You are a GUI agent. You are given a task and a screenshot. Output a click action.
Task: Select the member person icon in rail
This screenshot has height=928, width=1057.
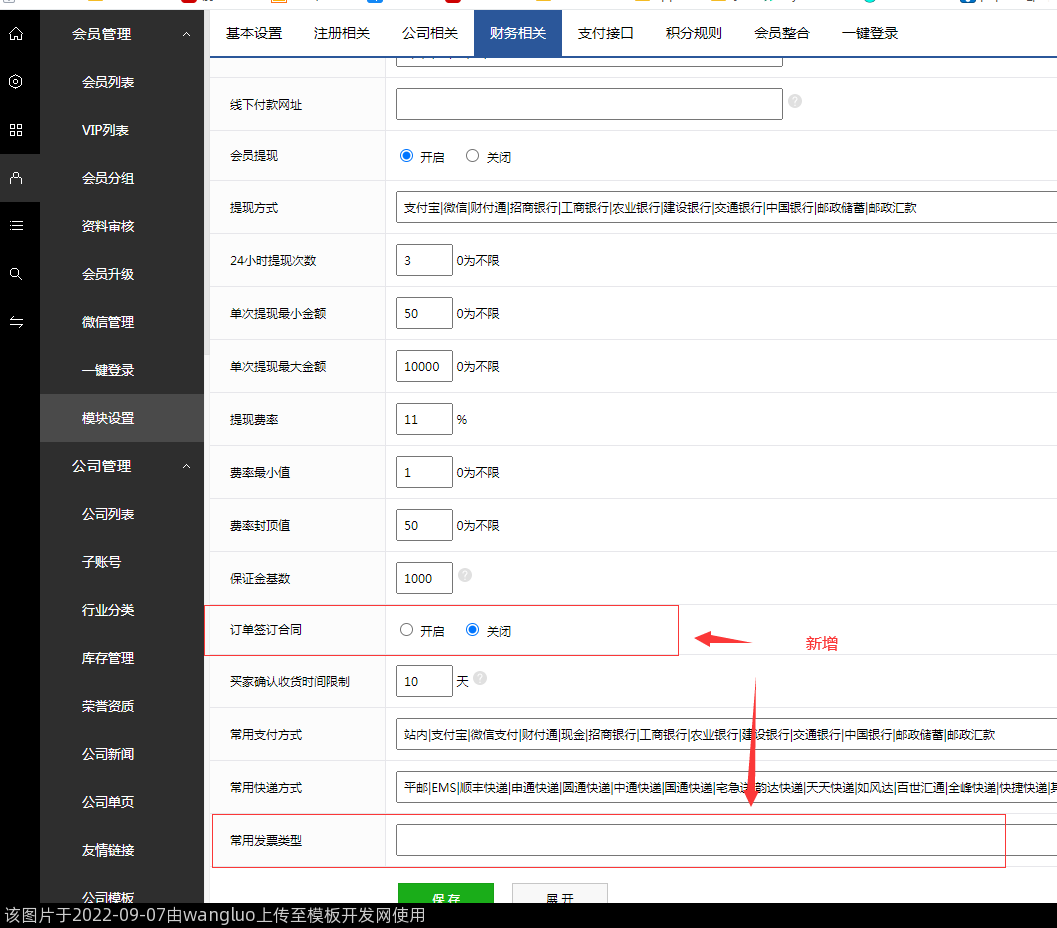pos(16,178)
